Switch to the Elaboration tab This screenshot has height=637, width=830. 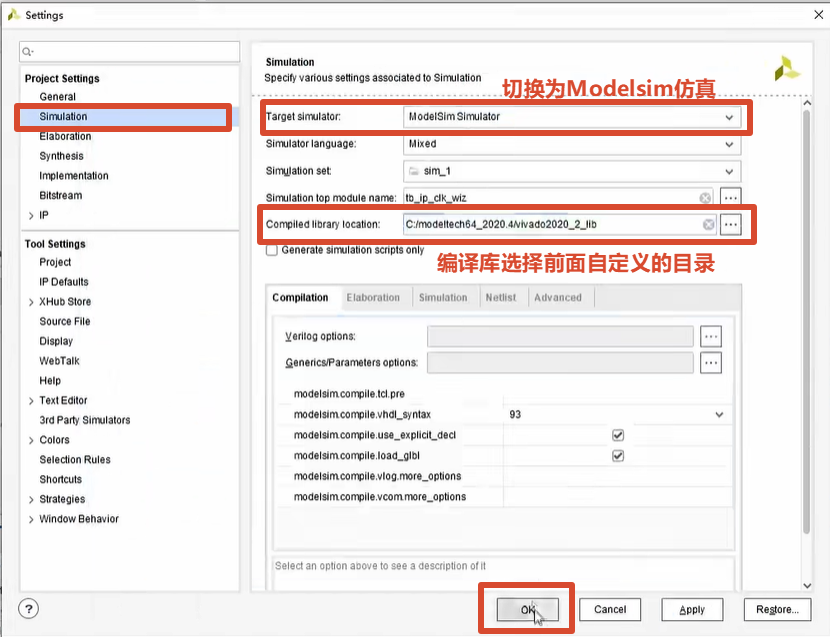point(373,298)
